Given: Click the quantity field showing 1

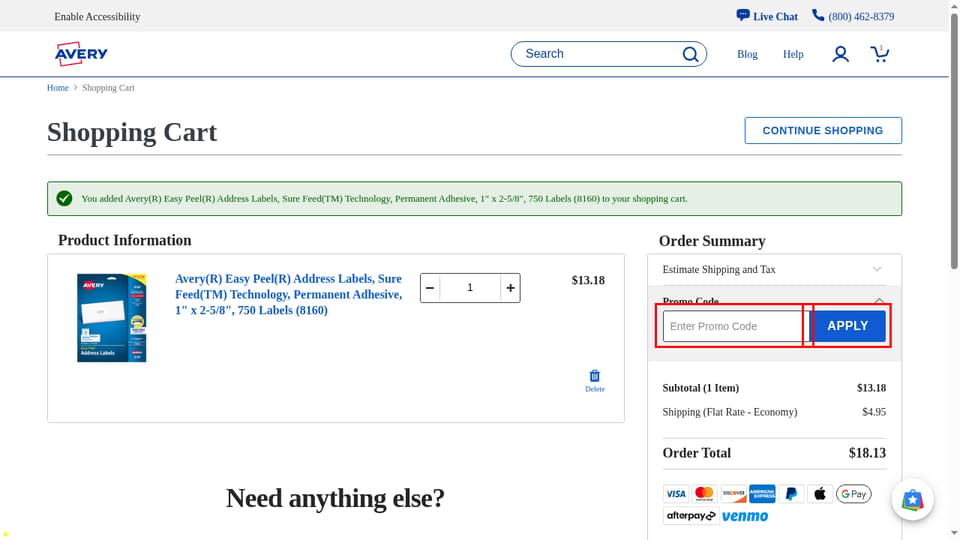Looking at the screenshot, I should click(470, 288).
